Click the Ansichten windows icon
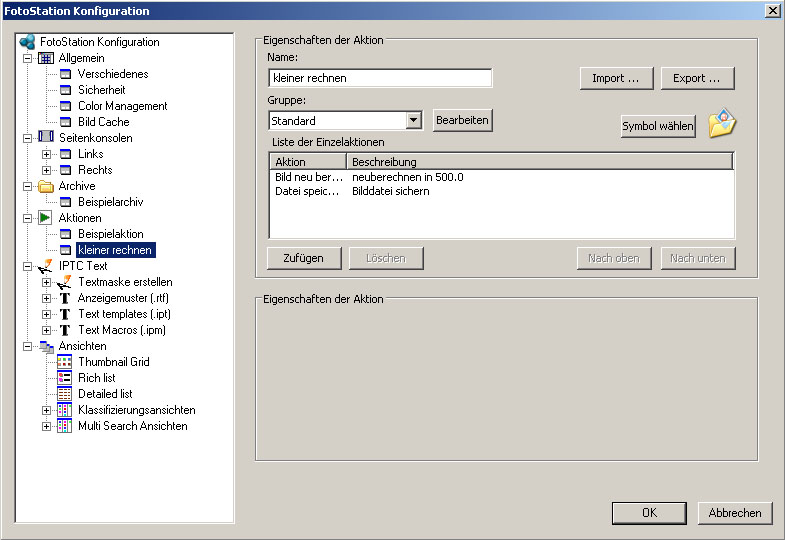The width and height of the screenshot is (785, 540). pyautogui.click(x=46, y=346)
